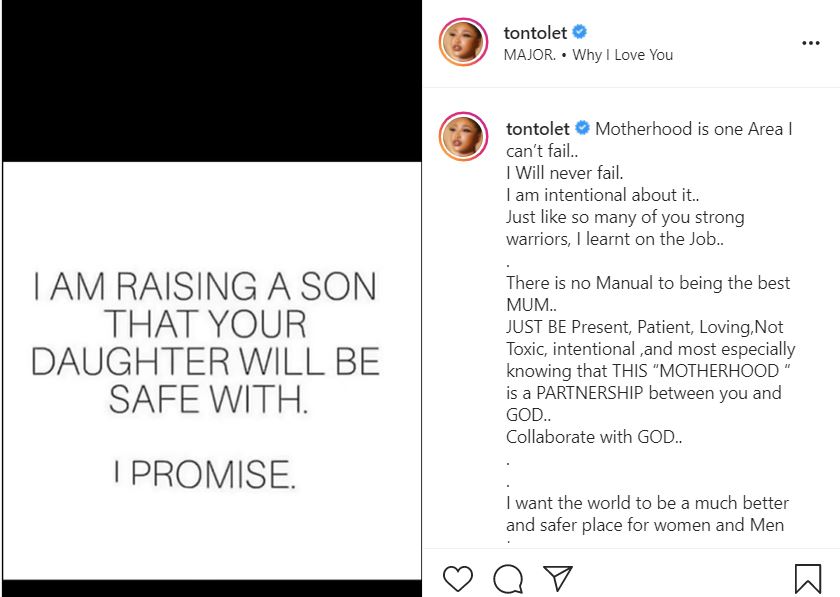Share the post via paper plane icon
This screenshot has height=597, width=840.
click(x=558, y=577)
